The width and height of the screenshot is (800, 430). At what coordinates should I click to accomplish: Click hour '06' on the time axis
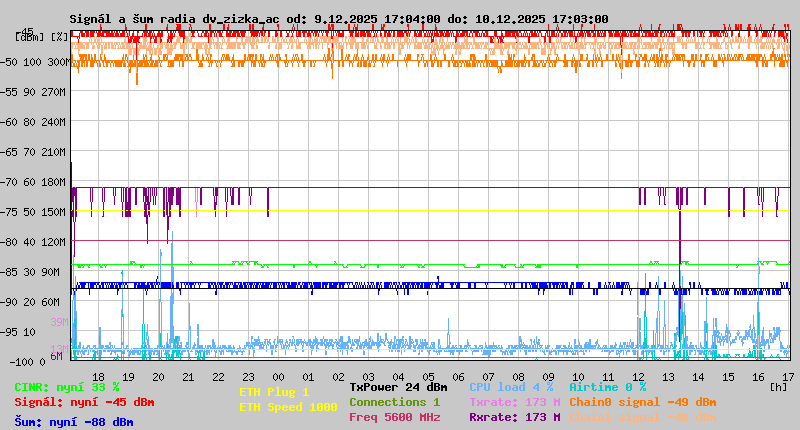point(459,377)
